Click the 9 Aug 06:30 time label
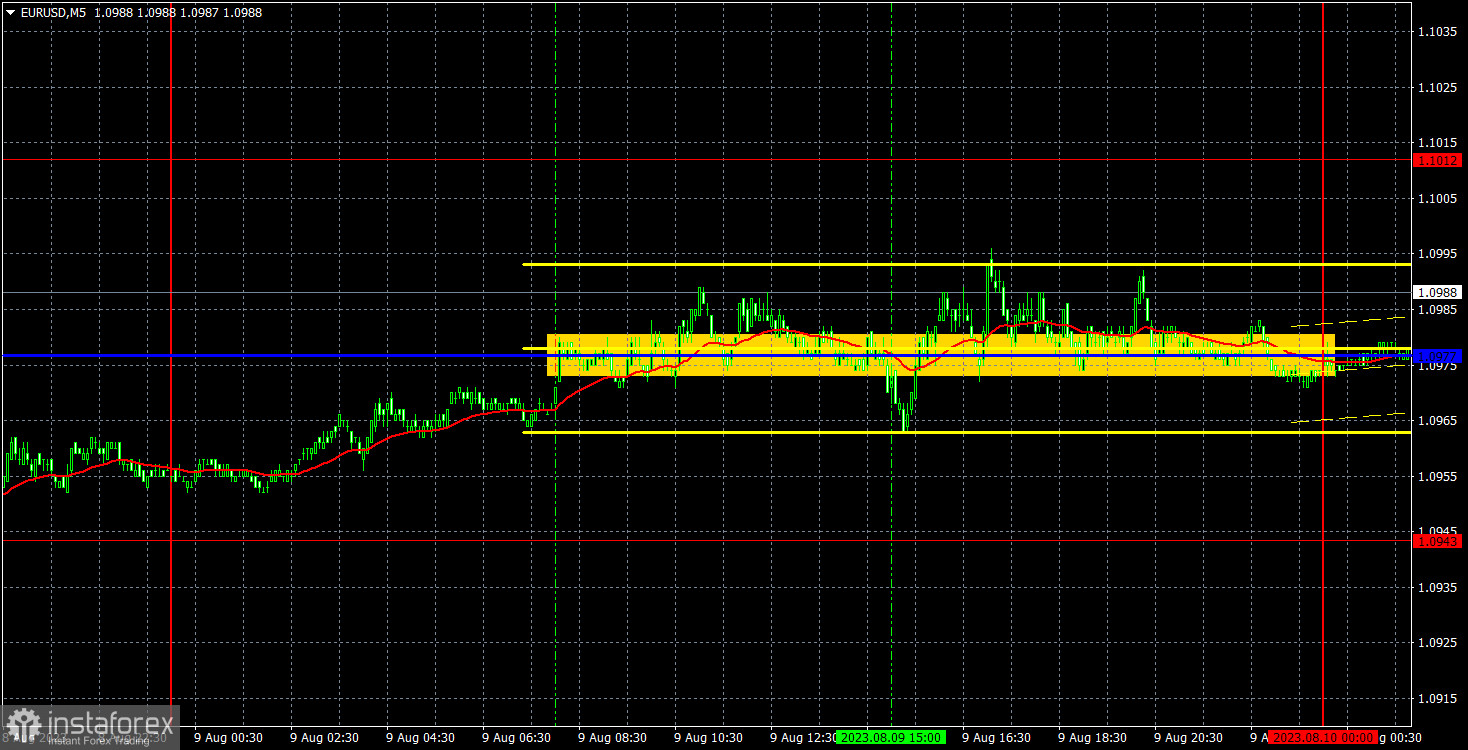The width and height of the screenshot is (1468, 750). [x=516, y=738]
